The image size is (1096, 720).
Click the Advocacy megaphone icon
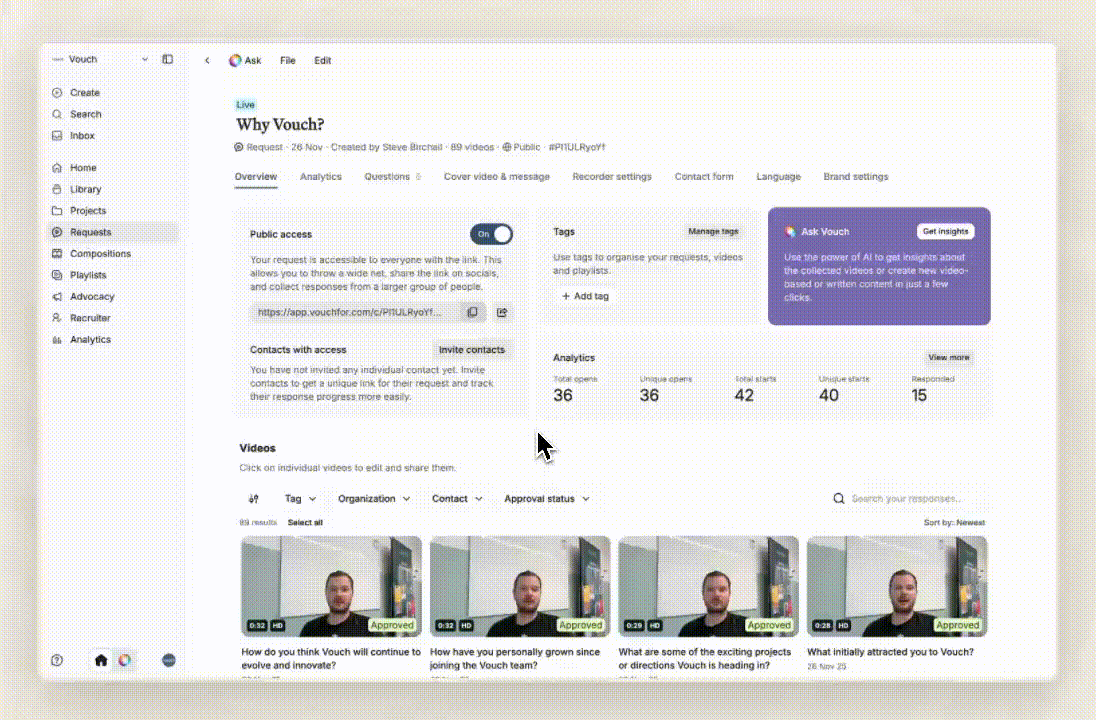57,296
